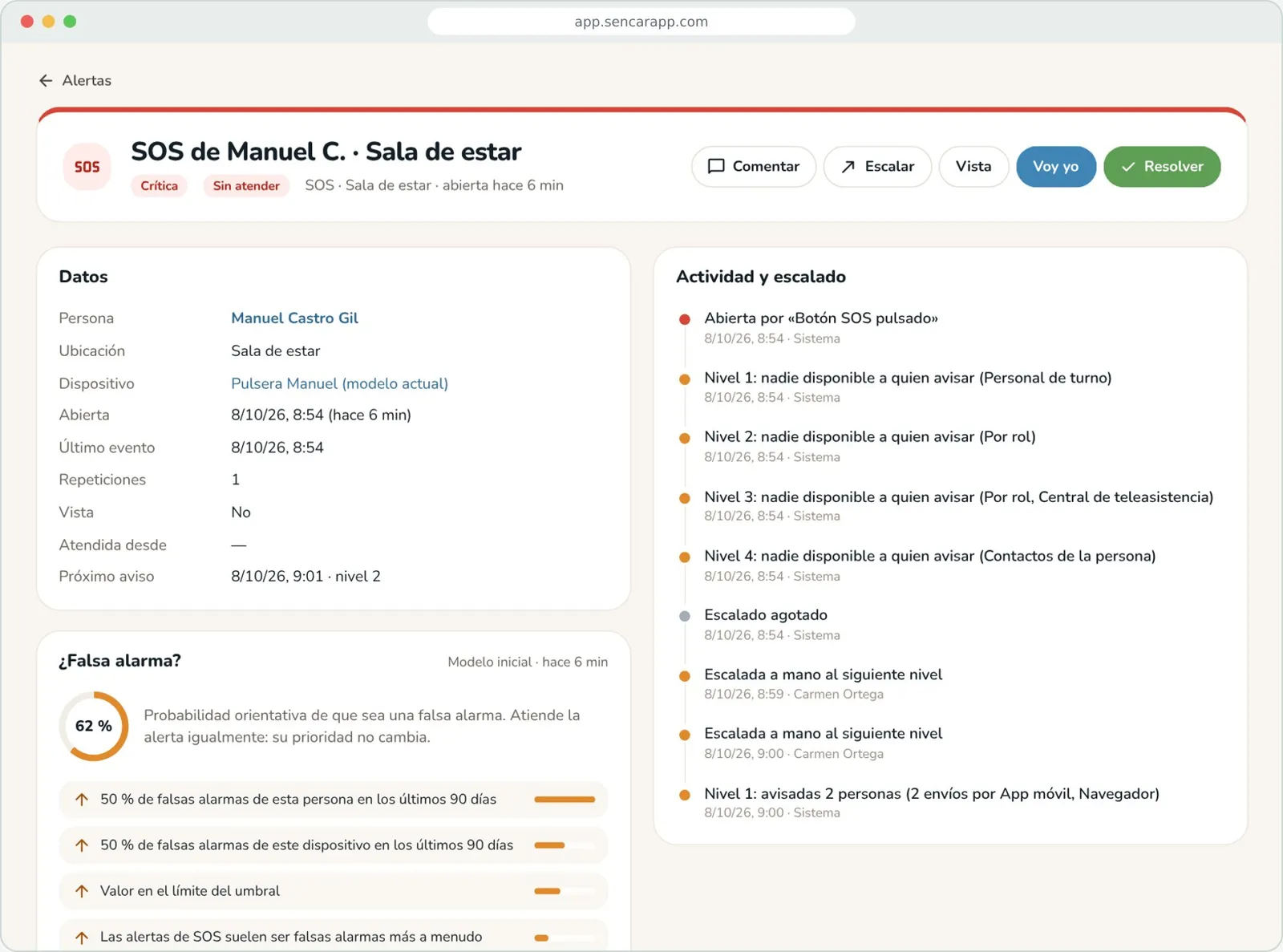Viewport: 1283px width, 952px height.
Task: Click the Alertas breadcrumb label
Action: tap(87, 80)
